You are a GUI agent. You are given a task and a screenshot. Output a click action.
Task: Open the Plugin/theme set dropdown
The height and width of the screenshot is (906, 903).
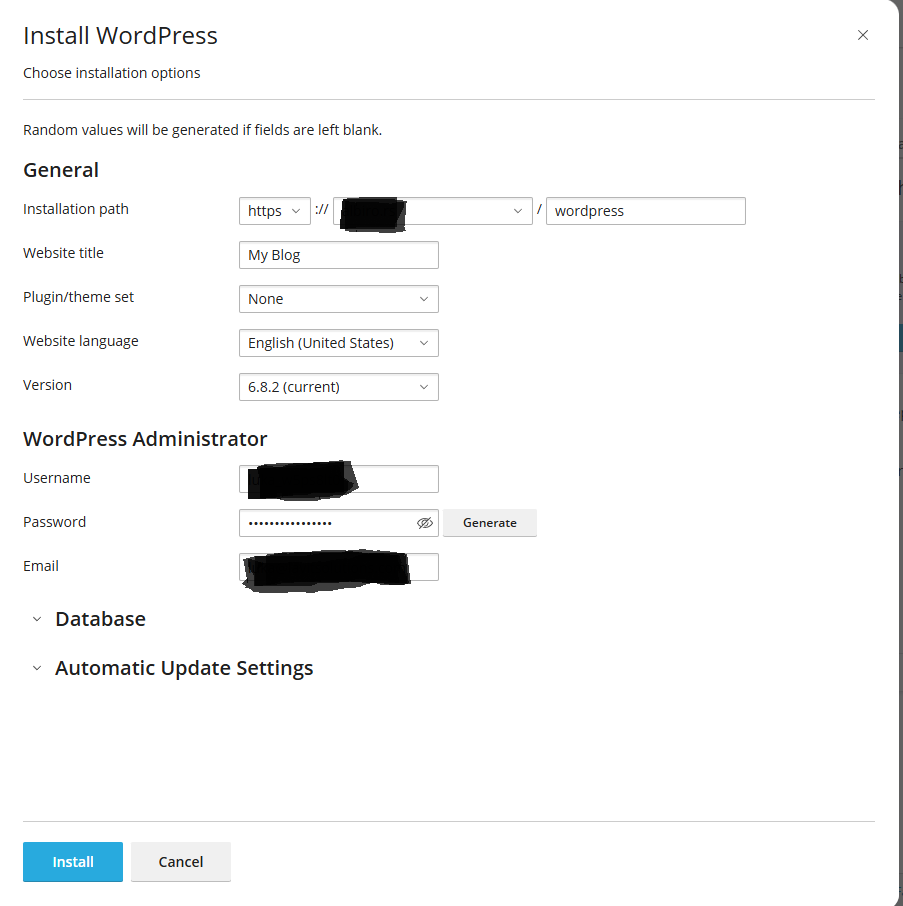pyautogui.click(x=339, y=299)
